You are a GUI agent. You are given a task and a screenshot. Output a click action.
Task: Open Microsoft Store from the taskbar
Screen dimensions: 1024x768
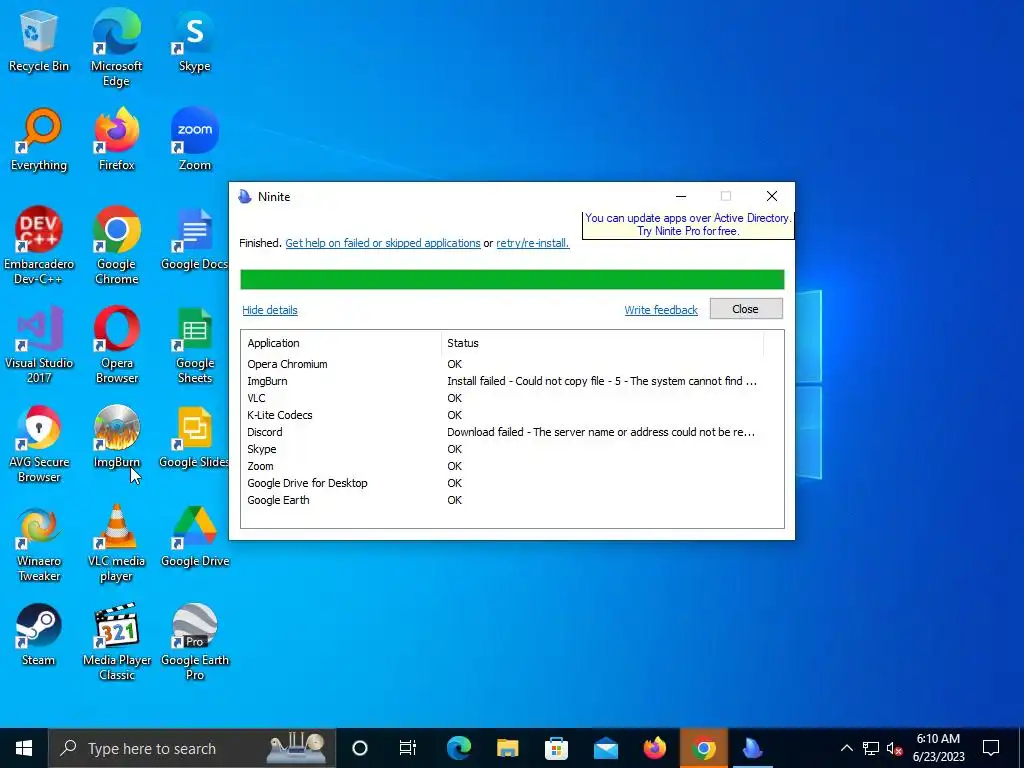[556, 748]
